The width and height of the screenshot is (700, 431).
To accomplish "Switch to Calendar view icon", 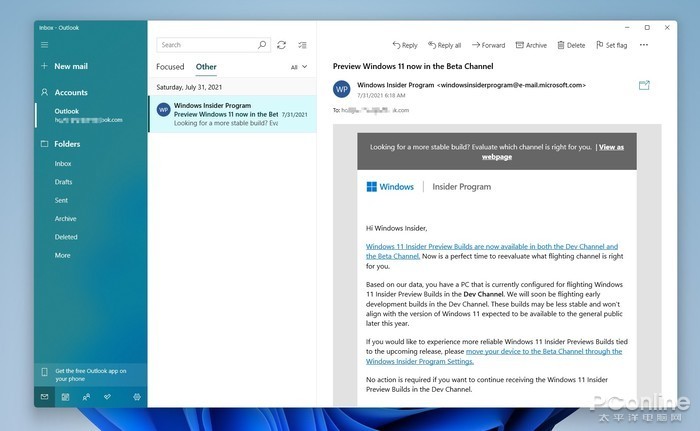I will tap(65, 397).
